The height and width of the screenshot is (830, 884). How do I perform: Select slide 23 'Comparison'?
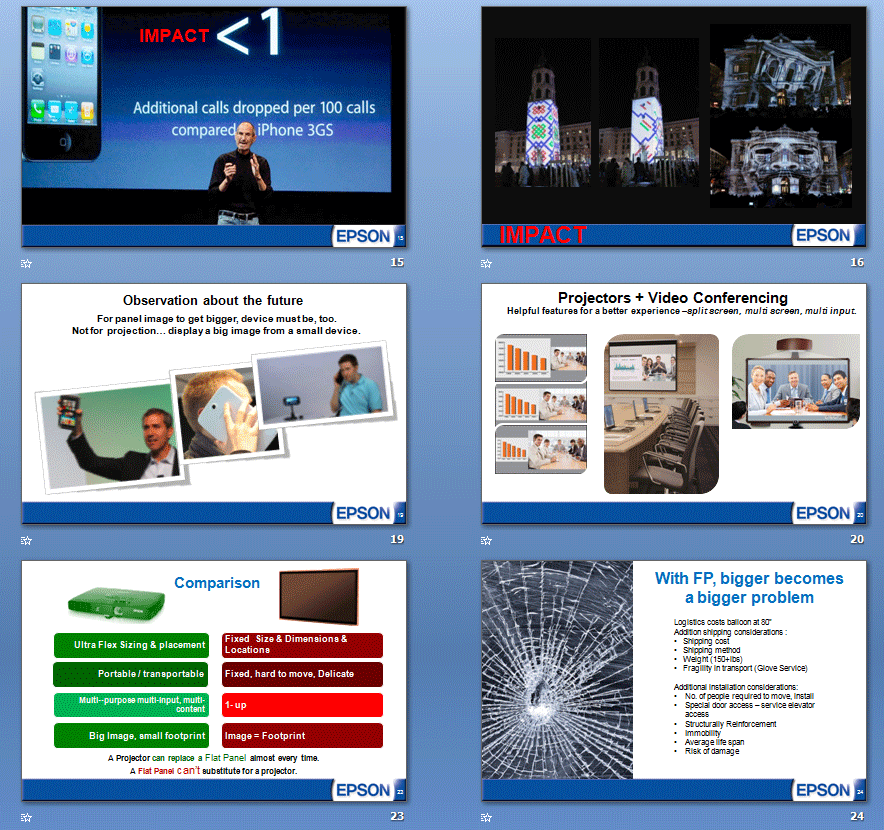[x=214, y=681]
